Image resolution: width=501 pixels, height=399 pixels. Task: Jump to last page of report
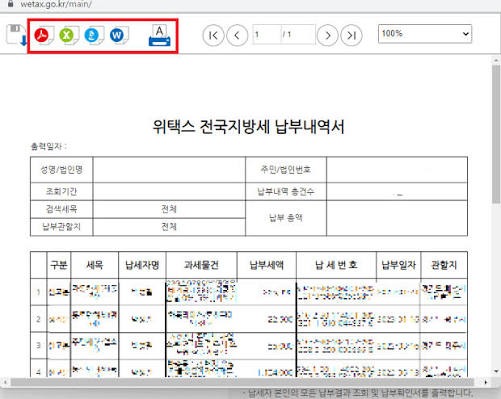pos(351,35)
